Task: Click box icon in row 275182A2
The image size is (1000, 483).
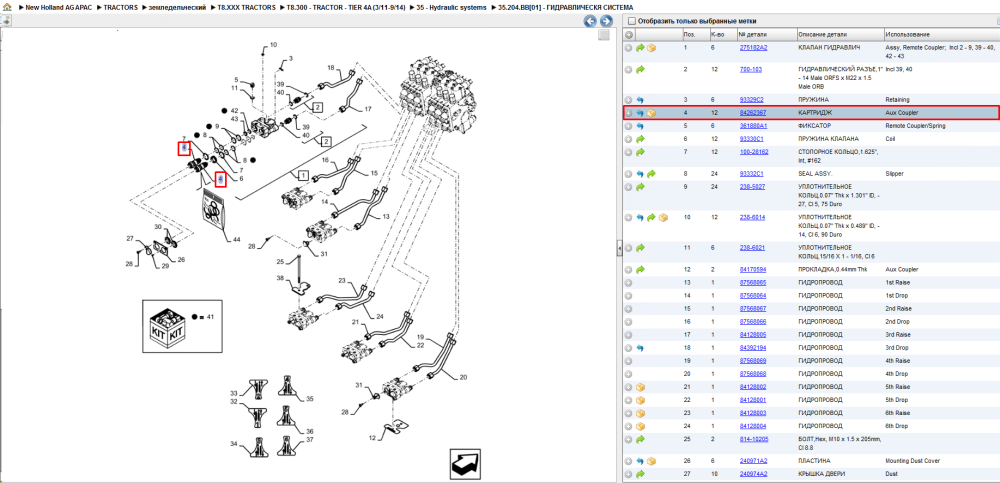Action: click(652, 48)
